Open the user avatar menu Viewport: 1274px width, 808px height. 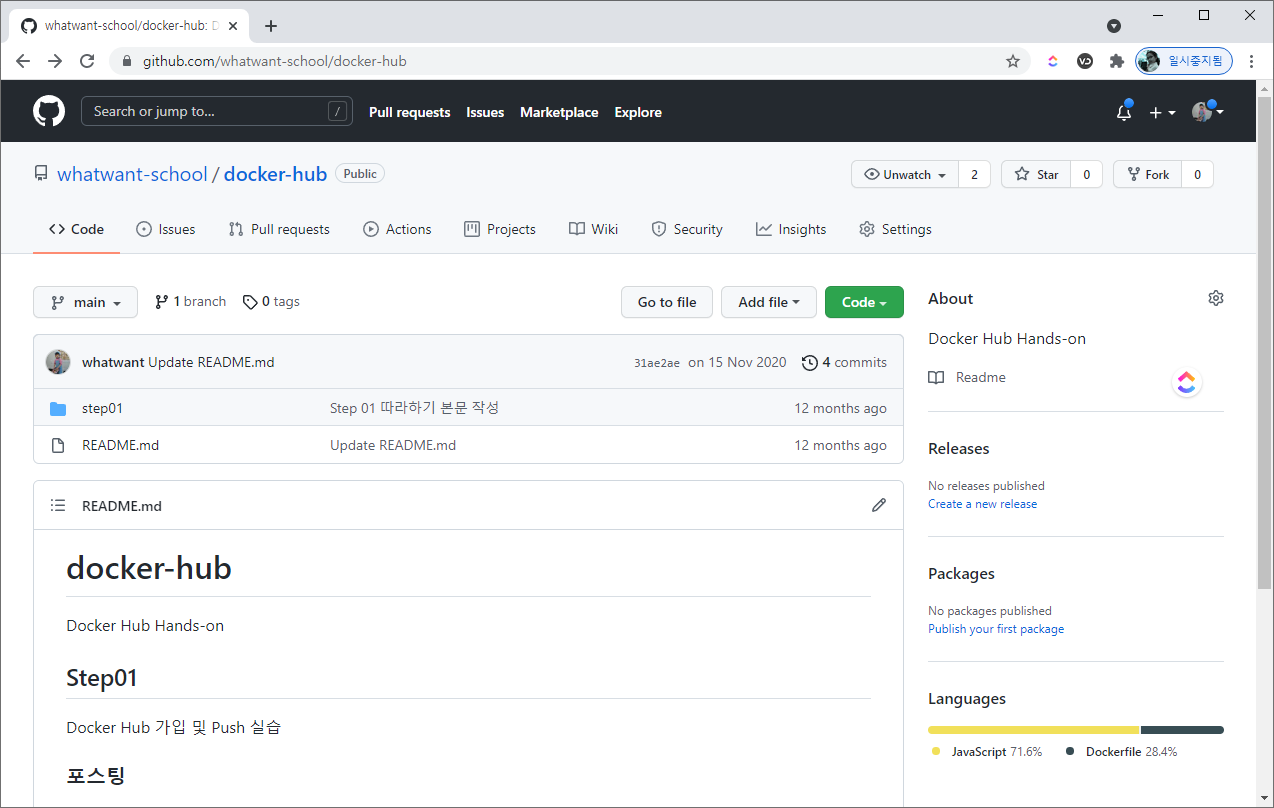click(x=1208, y=112)
